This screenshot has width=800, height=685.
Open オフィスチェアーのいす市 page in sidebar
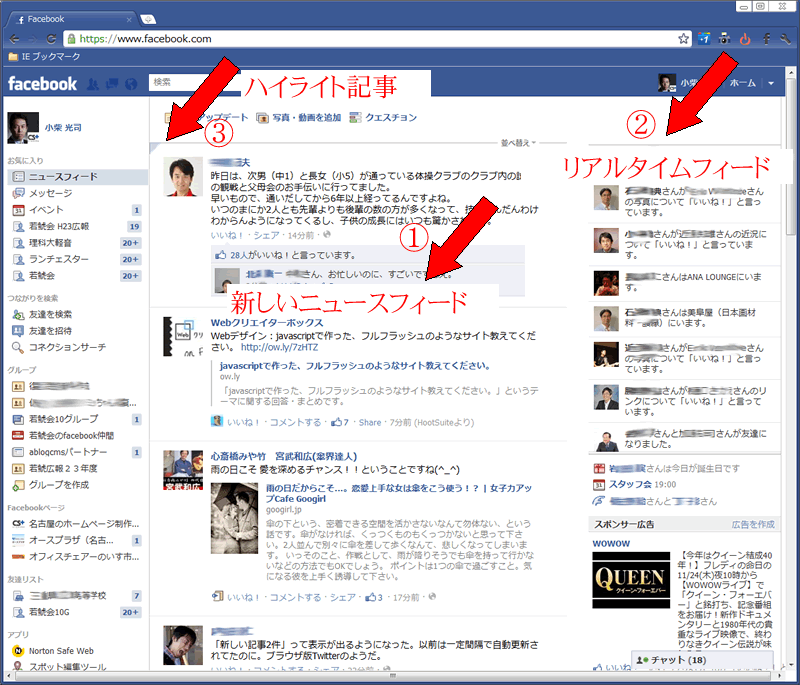[76, 556]
